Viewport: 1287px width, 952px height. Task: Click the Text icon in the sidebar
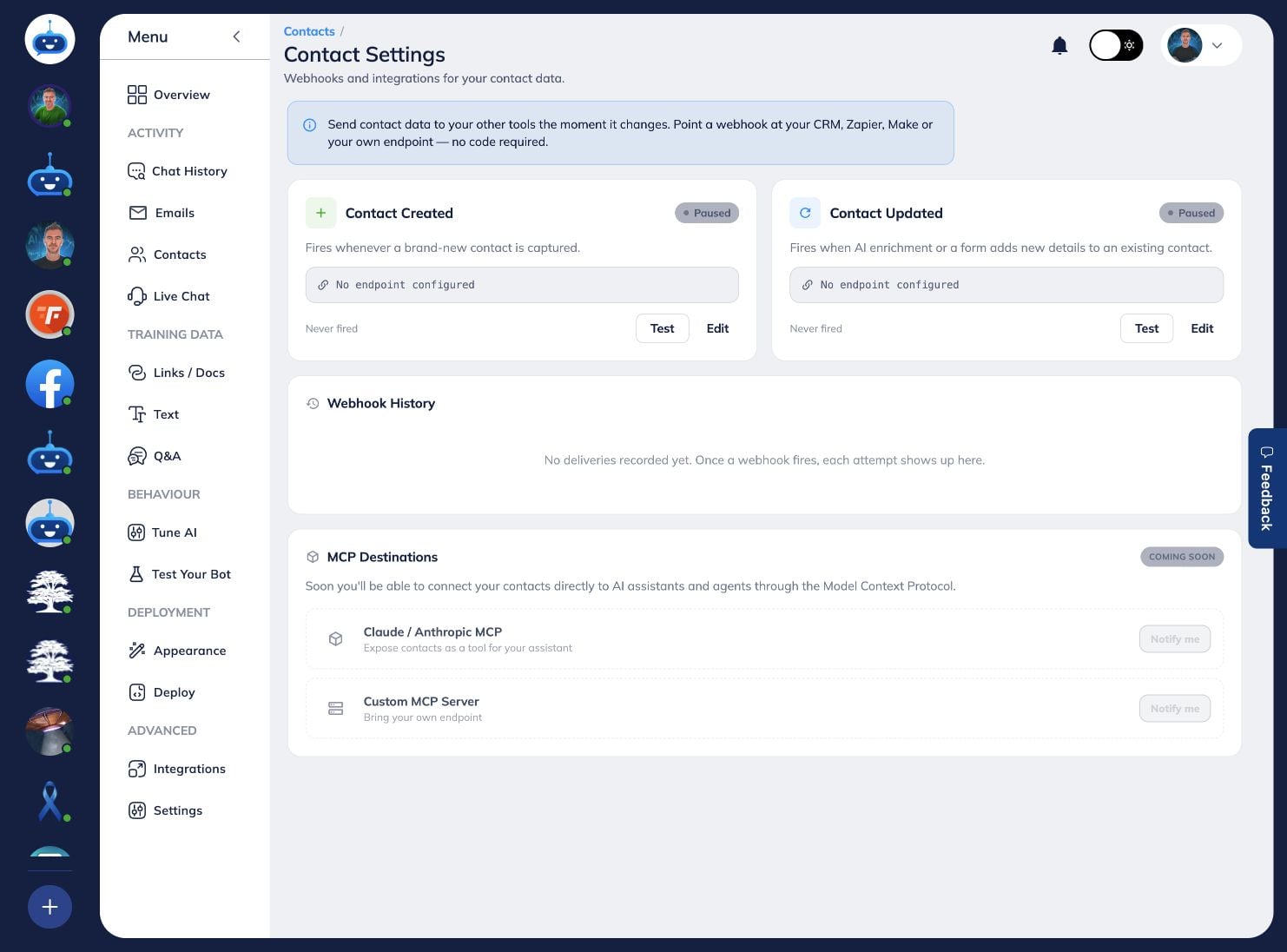[137, 414]
